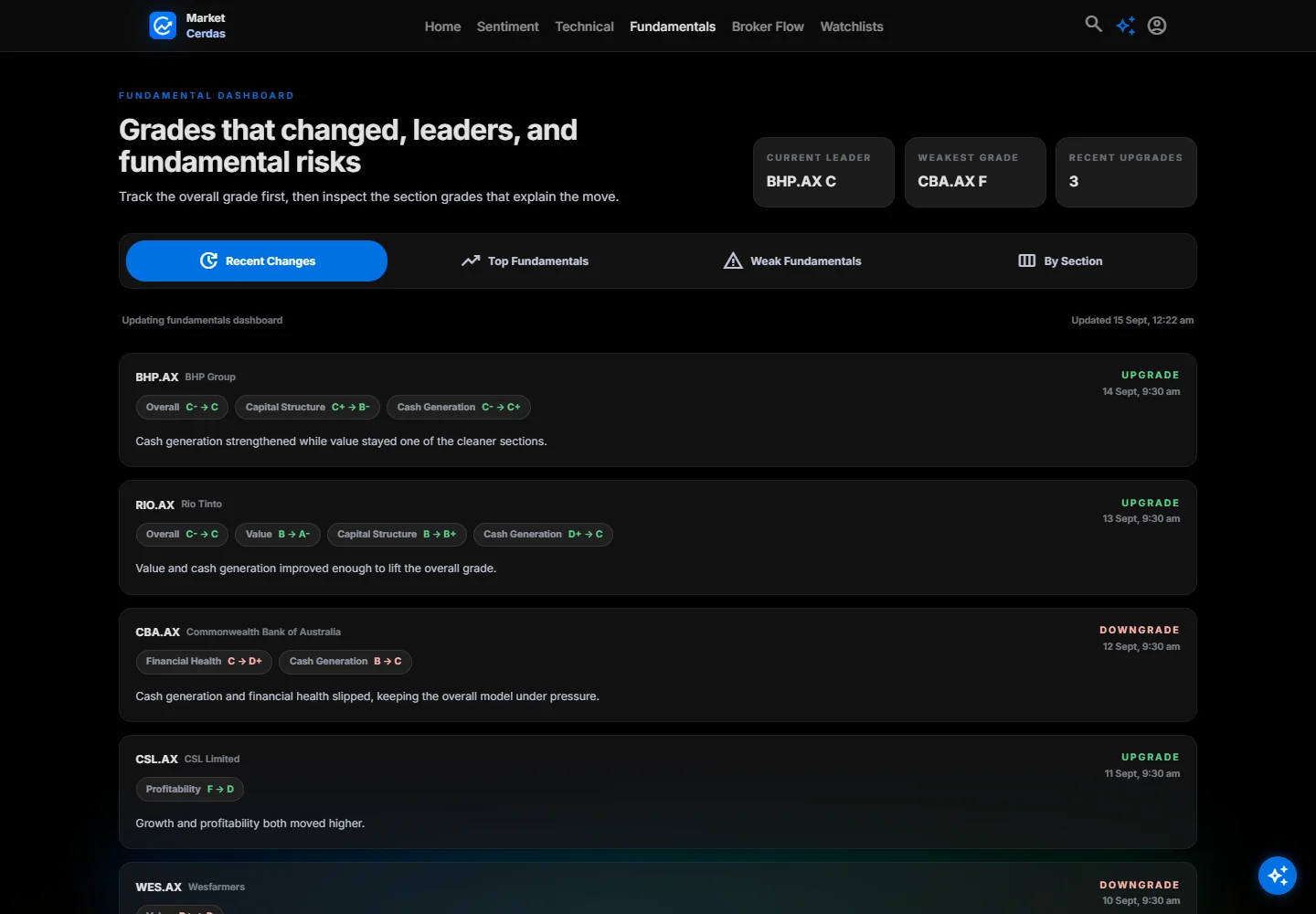Open the Watchlists nav item
The height and width of the screenshot is (914, 1316).
click(x=852, y=27)
